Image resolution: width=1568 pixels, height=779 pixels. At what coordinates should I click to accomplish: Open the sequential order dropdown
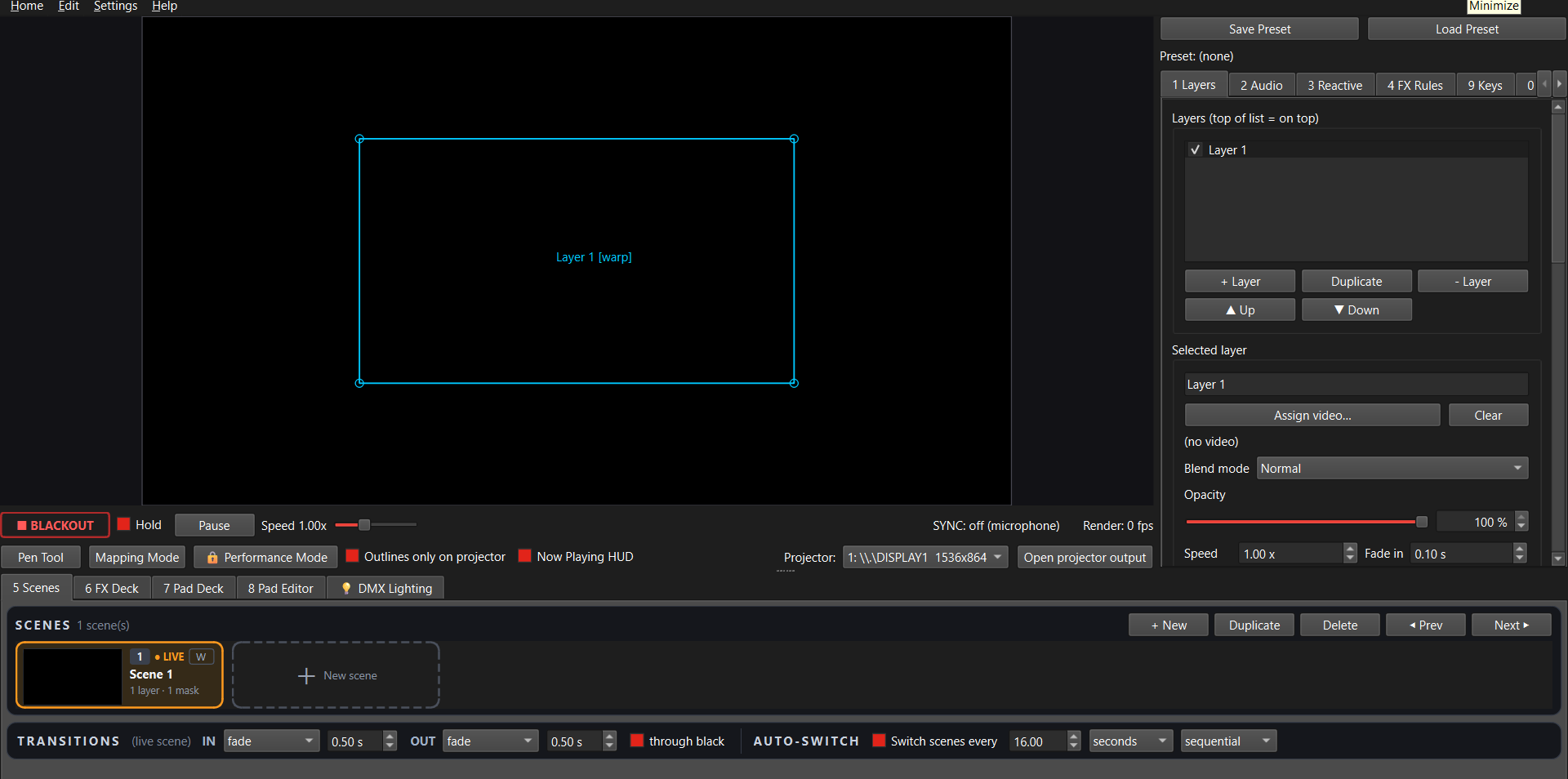coord(1228,741)
